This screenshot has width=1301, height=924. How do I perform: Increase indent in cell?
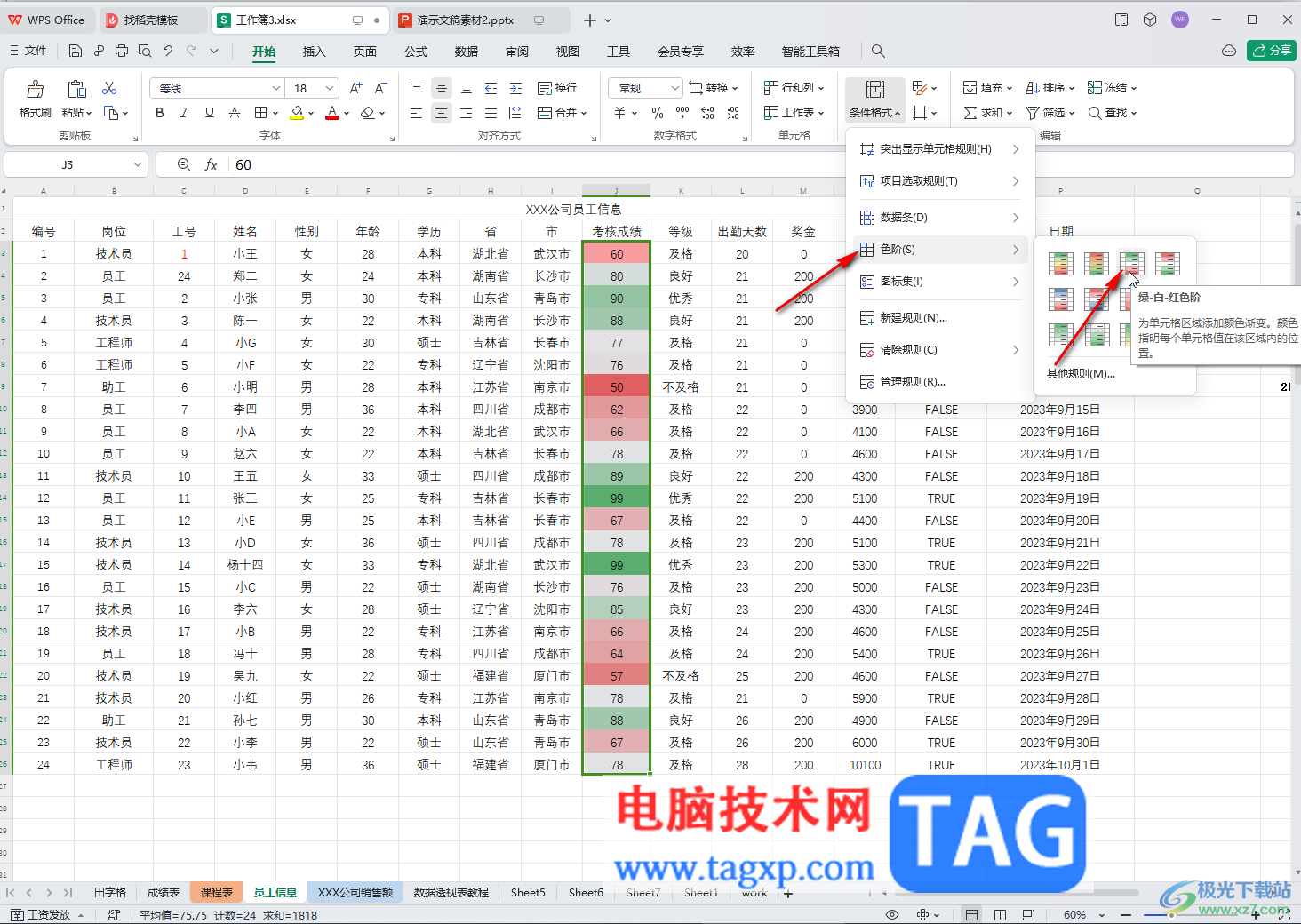(516, 88)
